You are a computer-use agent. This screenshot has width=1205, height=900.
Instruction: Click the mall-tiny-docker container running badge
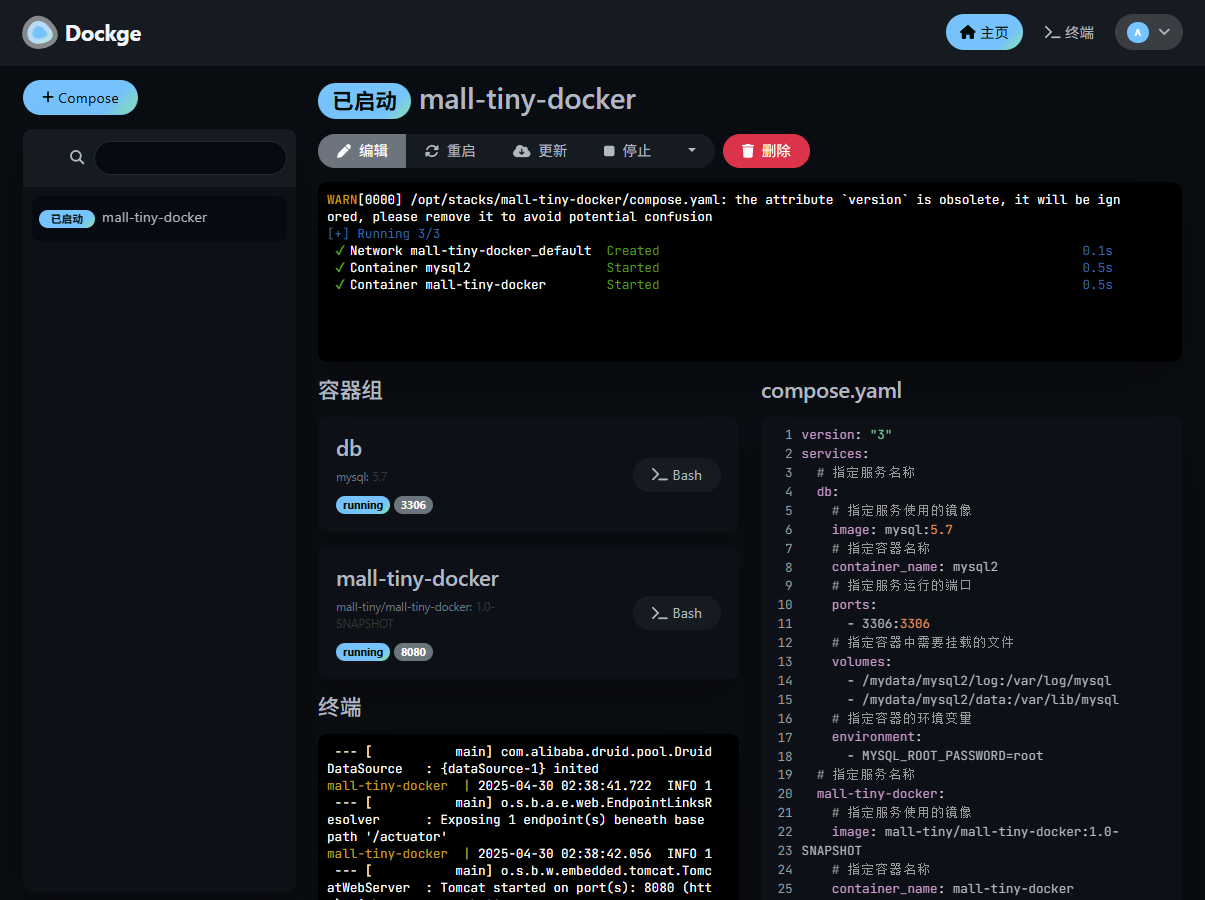tap(363, 652)
